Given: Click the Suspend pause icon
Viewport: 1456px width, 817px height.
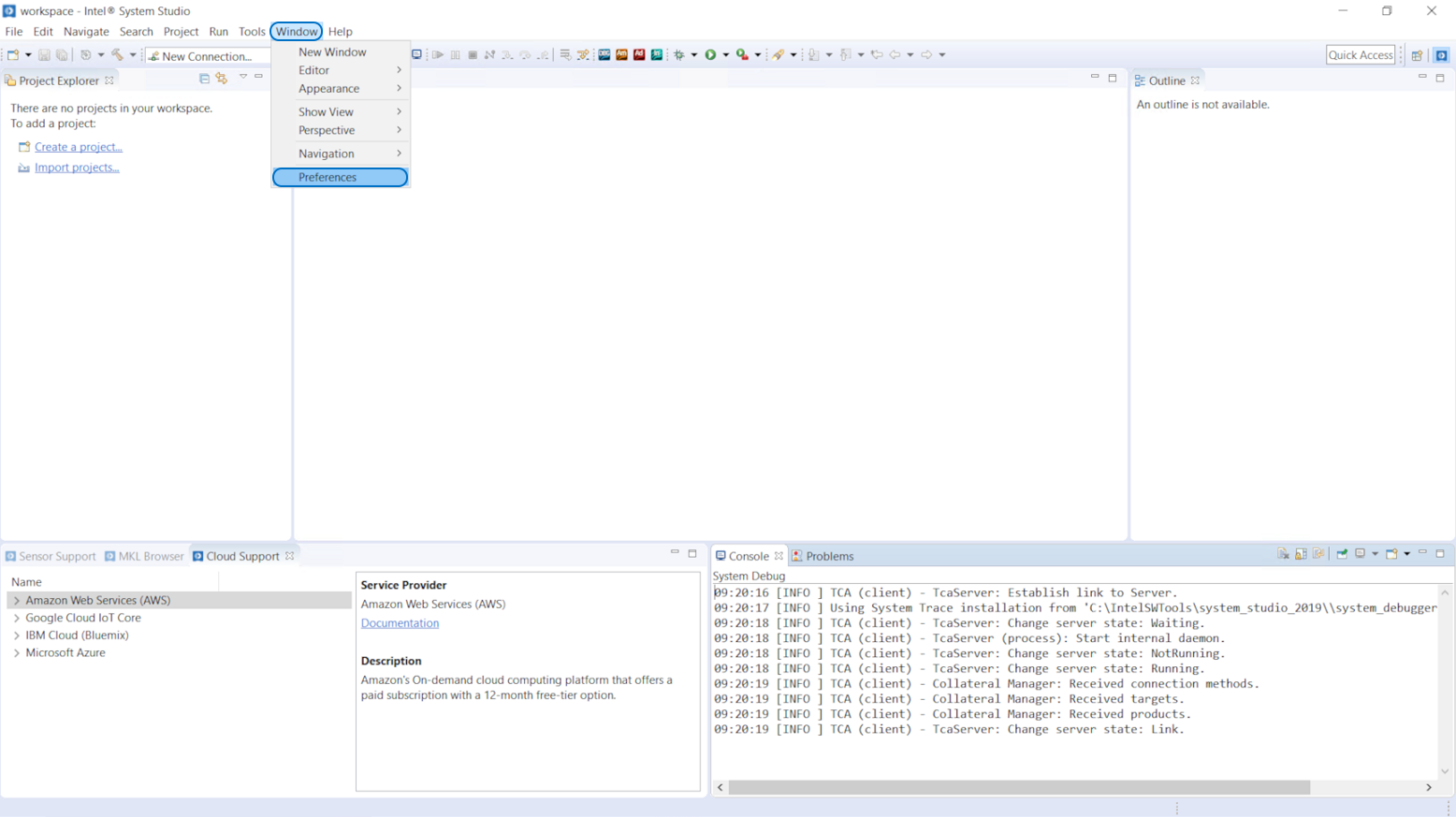Looking at the screenshot, I should tap(455, 55).
